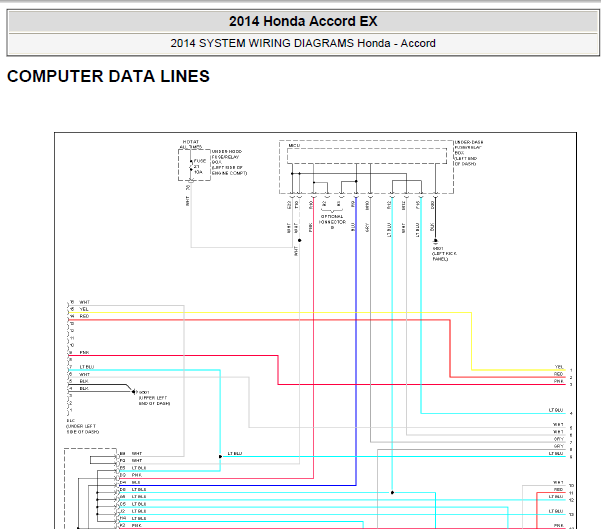Click DLC pin 7 "LT BLU" label
601x529 pixels.
pyautogui.click(x=87, y=367)
